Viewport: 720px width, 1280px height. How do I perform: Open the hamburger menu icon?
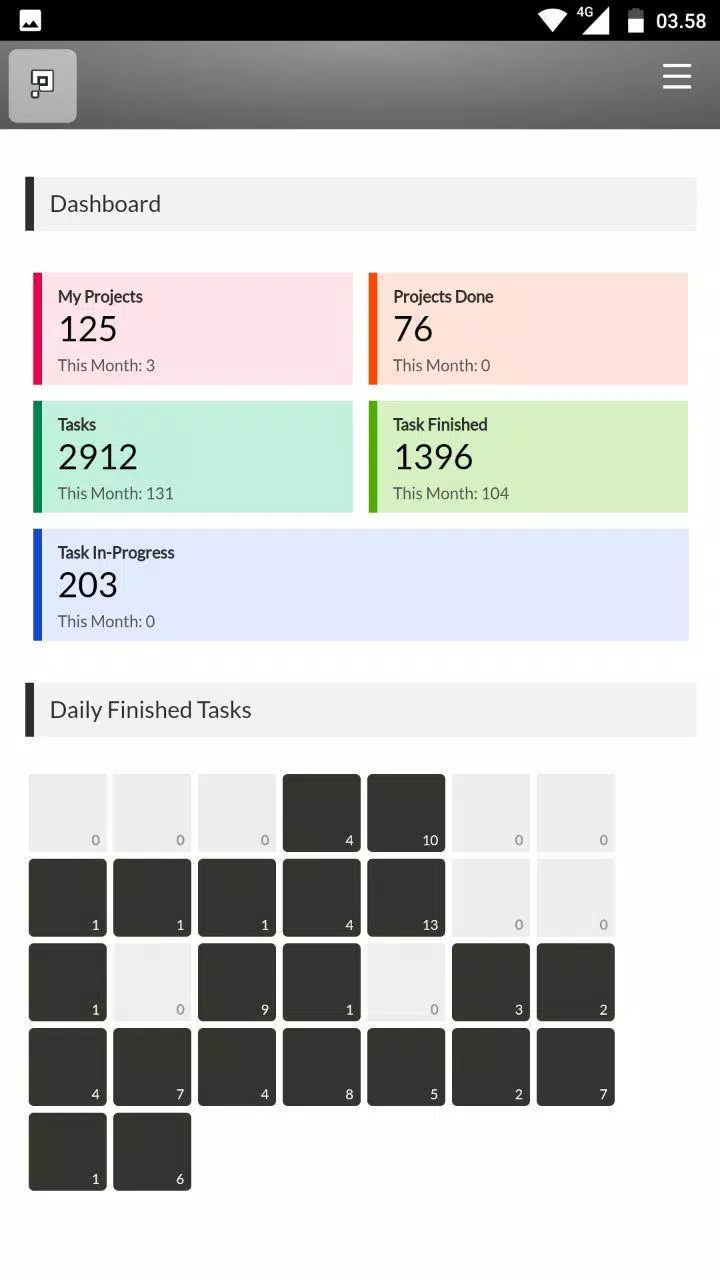[677, 77]
